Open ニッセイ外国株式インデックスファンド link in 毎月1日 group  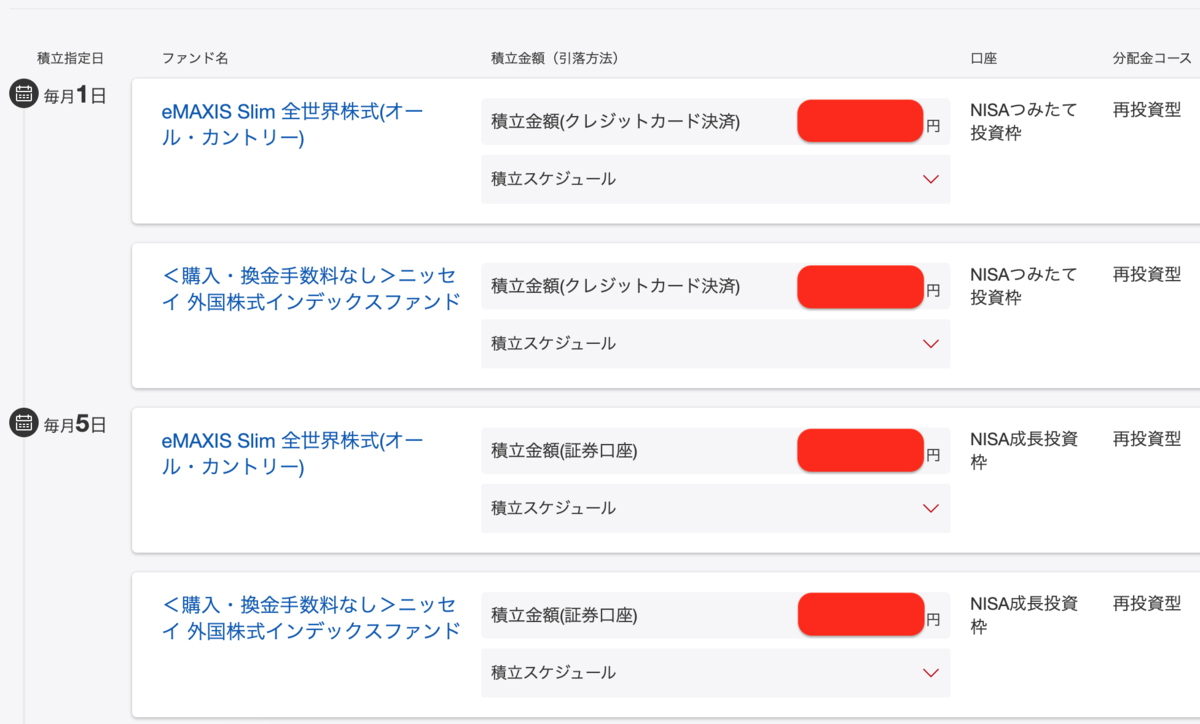(311, 288)
